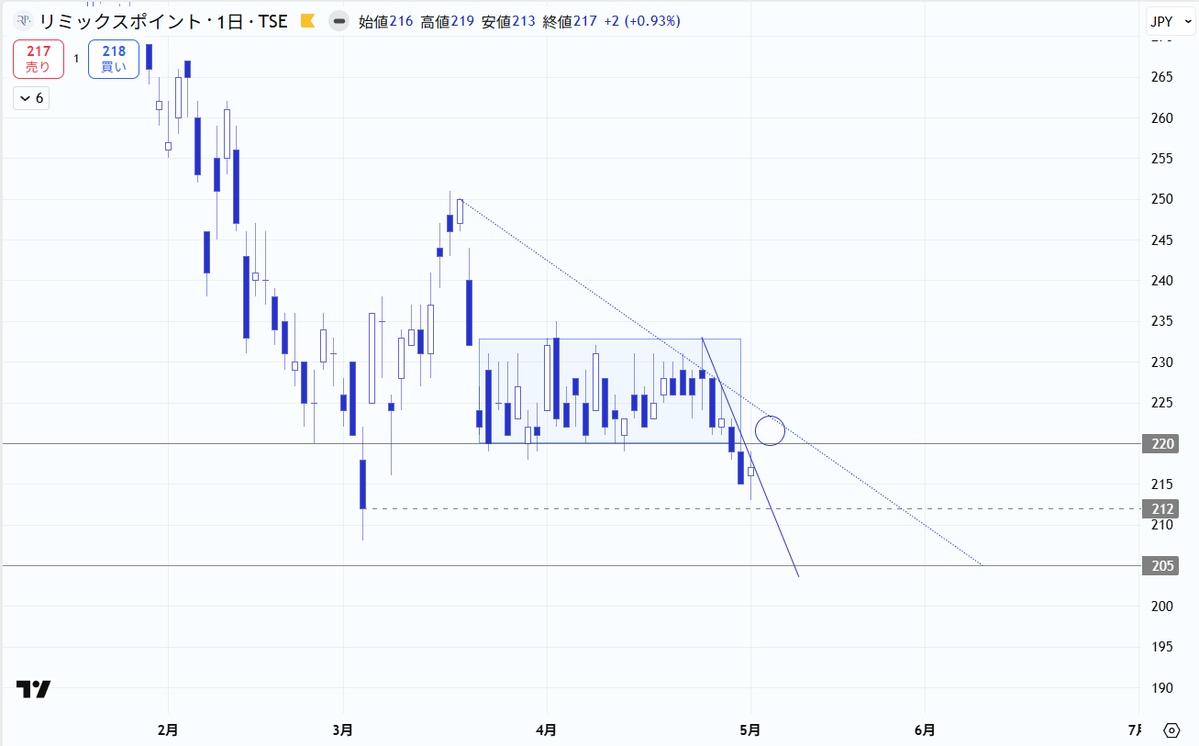
Task: Select the 205 horizontal line price tag
Action: pyautogui.click(x=1160, y=566)
